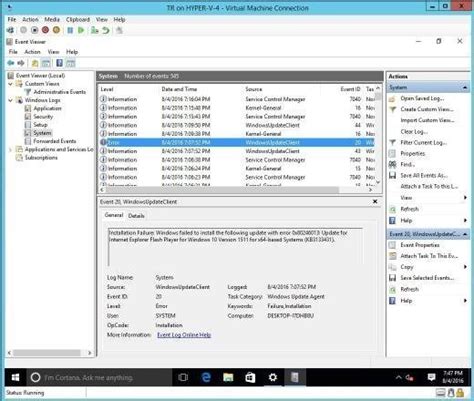Screen dimensions: 474x401
Task: Select WindowsUpdateClient event ID 44 row
Action: click(x=237, y=125)
